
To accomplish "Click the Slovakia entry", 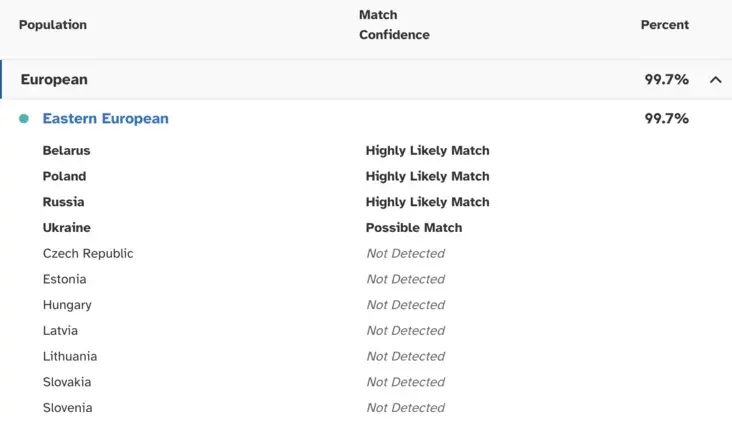I will click(67, 382).
